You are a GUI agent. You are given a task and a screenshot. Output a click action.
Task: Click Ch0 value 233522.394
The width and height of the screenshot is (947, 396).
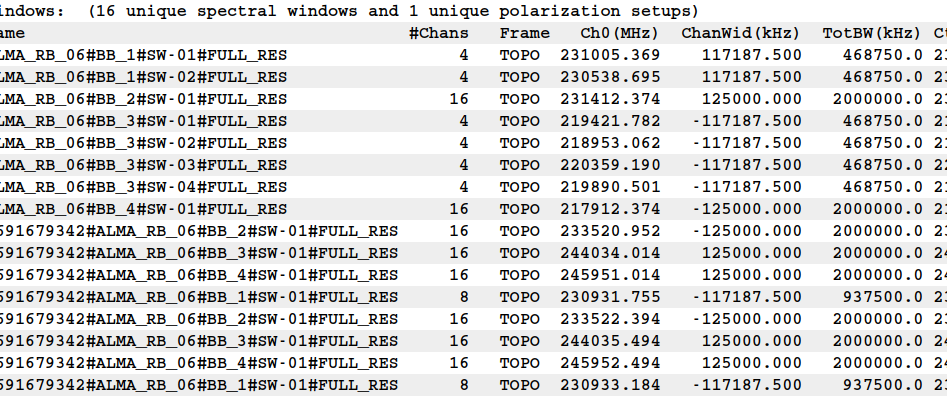610,319
